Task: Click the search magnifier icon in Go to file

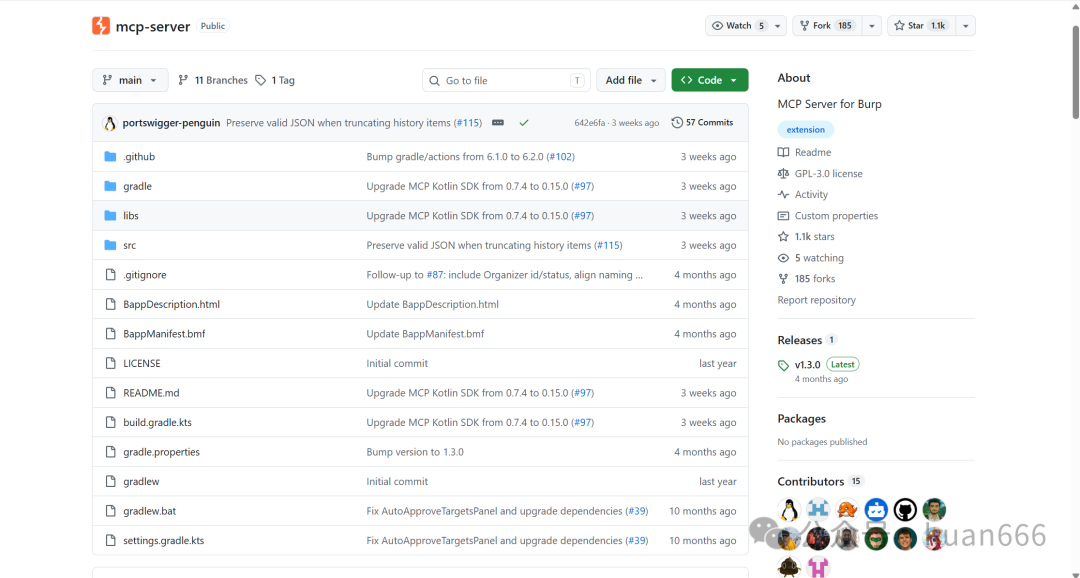Action: coord(434,81)
